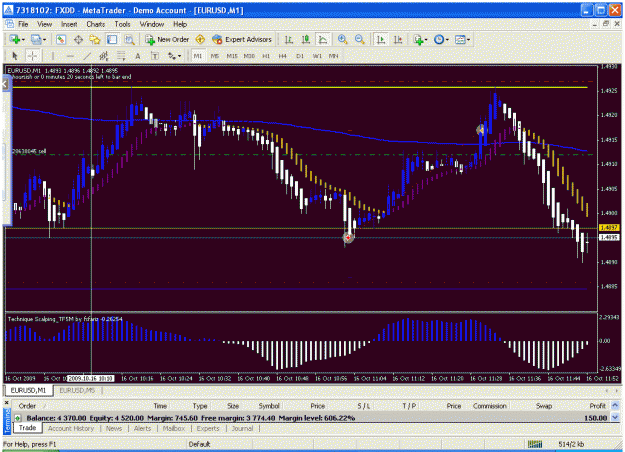Sort trades by Commission column header
The height and width of the screenshot is (452, 625).
point(489,406)
